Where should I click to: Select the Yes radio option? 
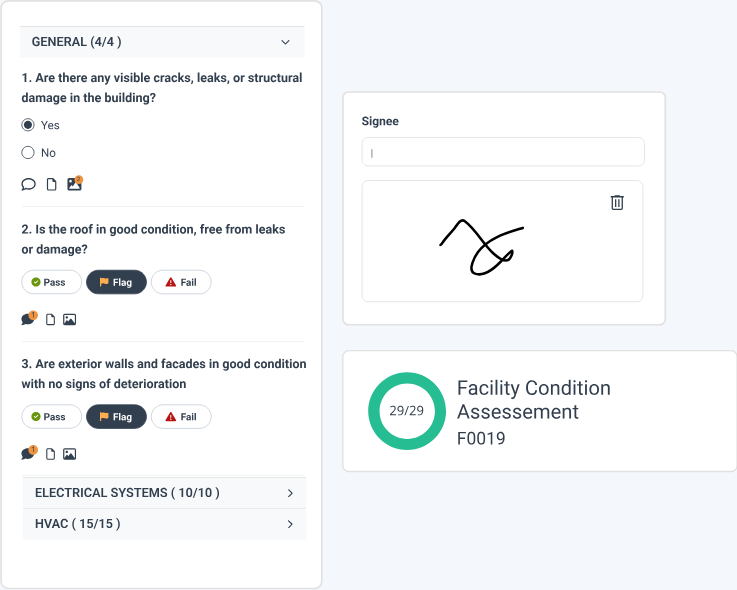tap(28, 125)
